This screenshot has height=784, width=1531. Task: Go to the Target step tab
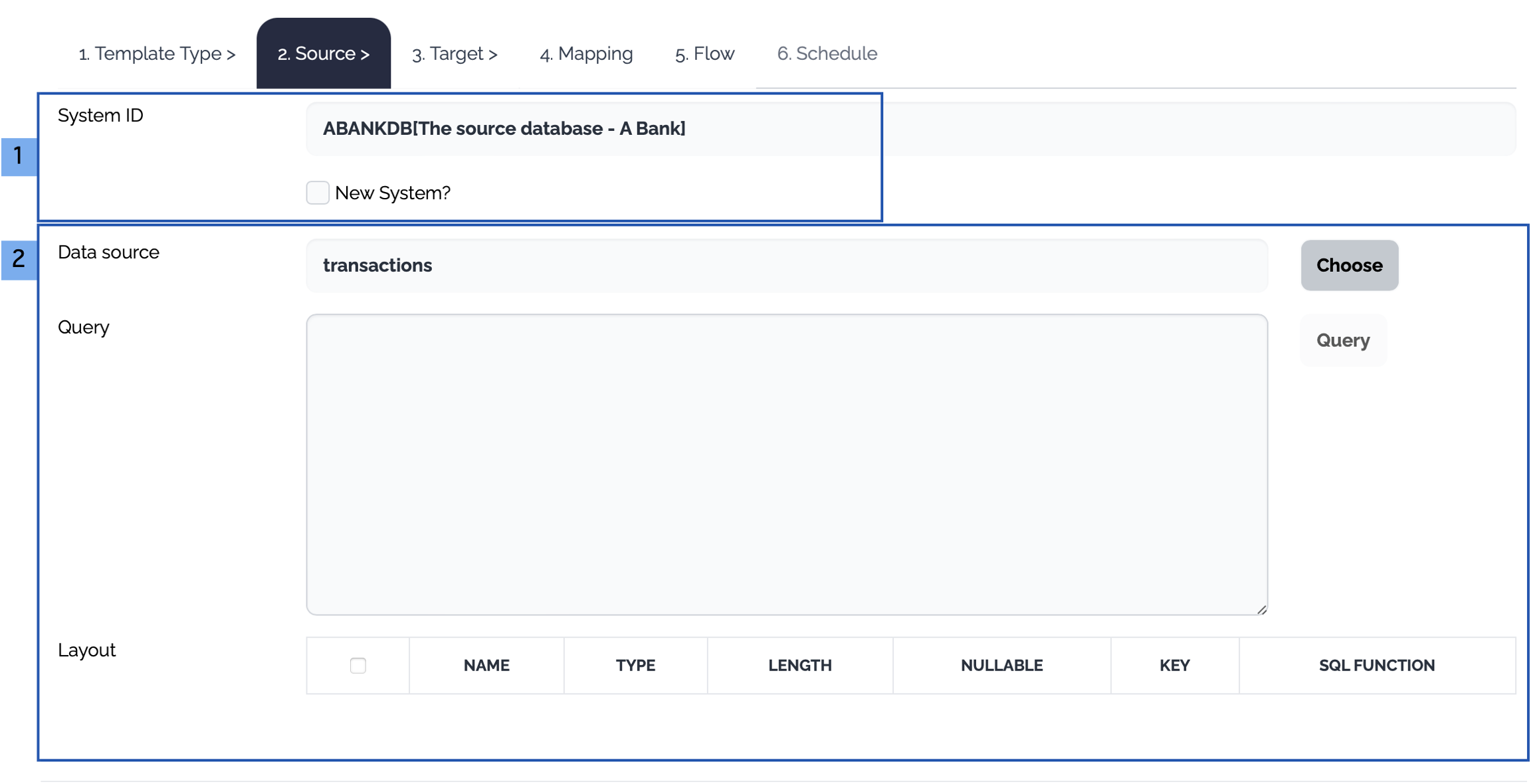[x=455, y=54]
